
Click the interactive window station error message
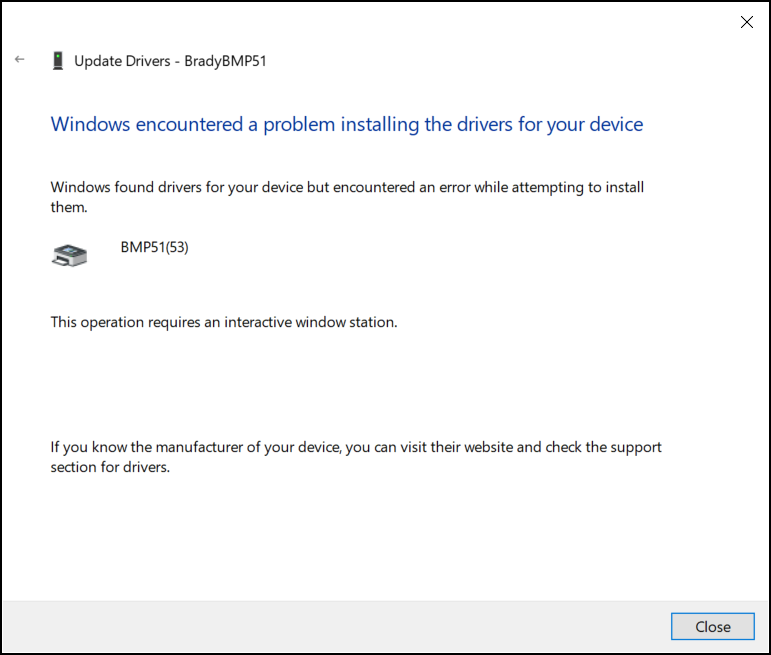pyautogui.click(x=224, y=322)
